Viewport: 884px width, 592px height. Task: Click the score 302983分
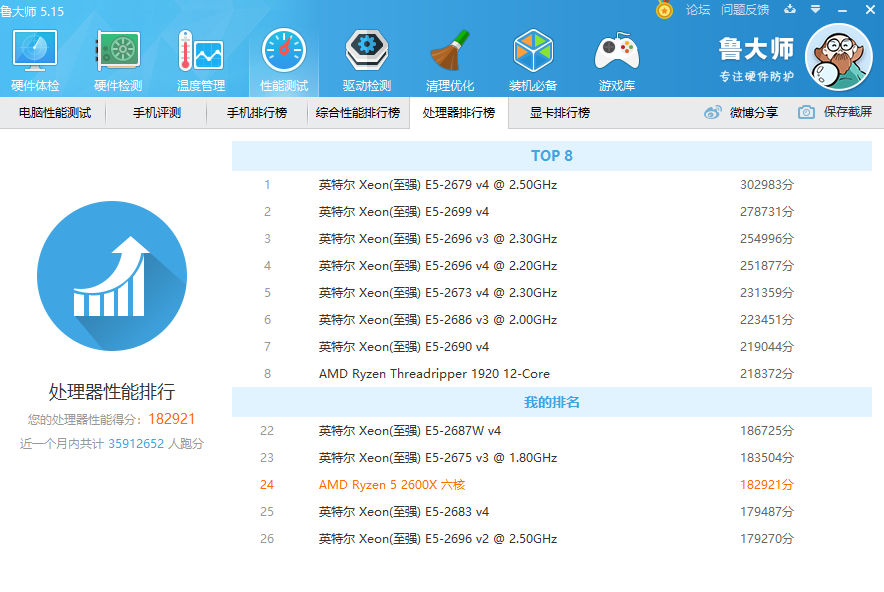pos(767,185)
